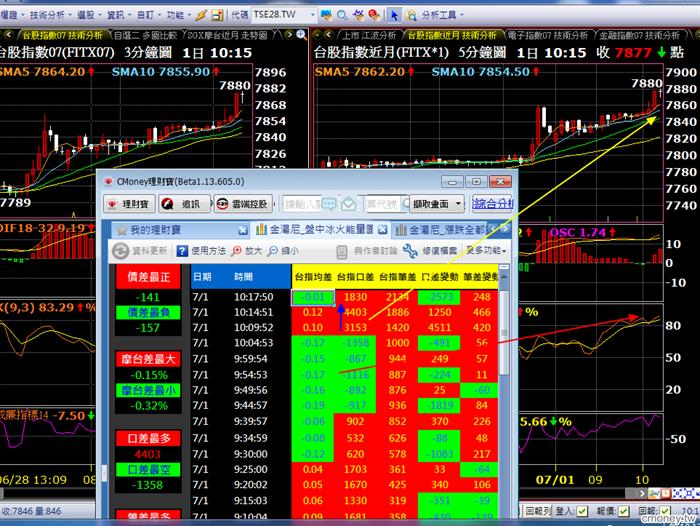Click the envelope mail icon in CMoney toolbar
700x526 pixels.
[349, 205]
